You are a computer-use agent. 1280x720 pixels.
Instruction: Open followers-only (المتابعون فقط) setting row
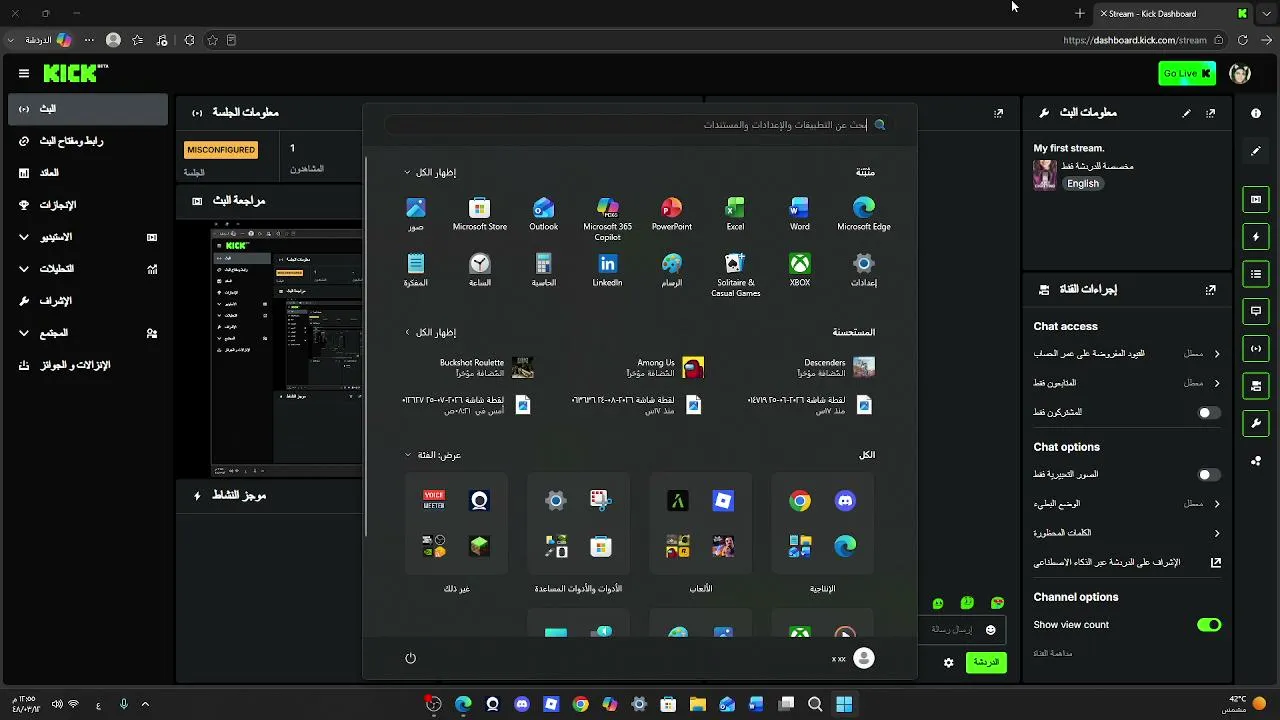[x=1127, y=383]
